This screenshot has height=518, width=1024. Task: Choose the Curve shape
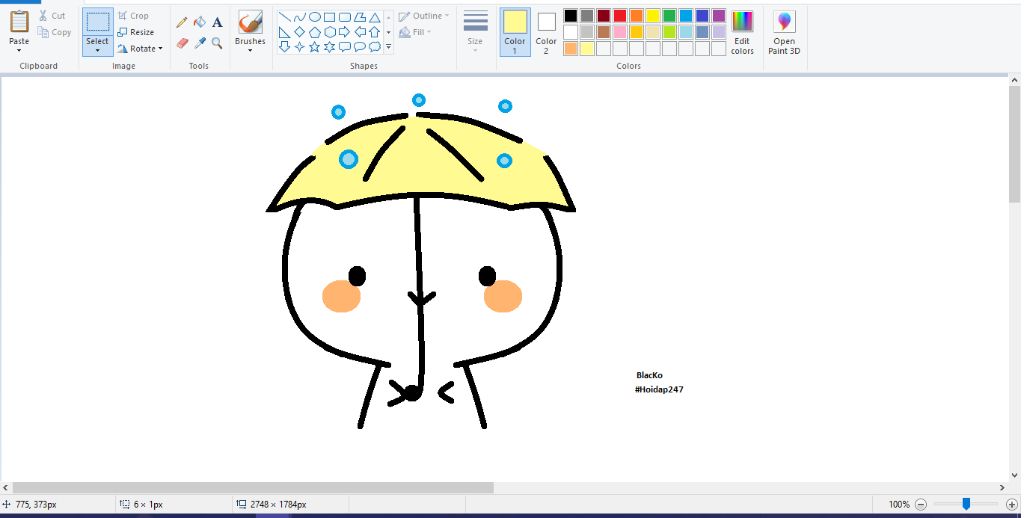(x=300, y=17)
